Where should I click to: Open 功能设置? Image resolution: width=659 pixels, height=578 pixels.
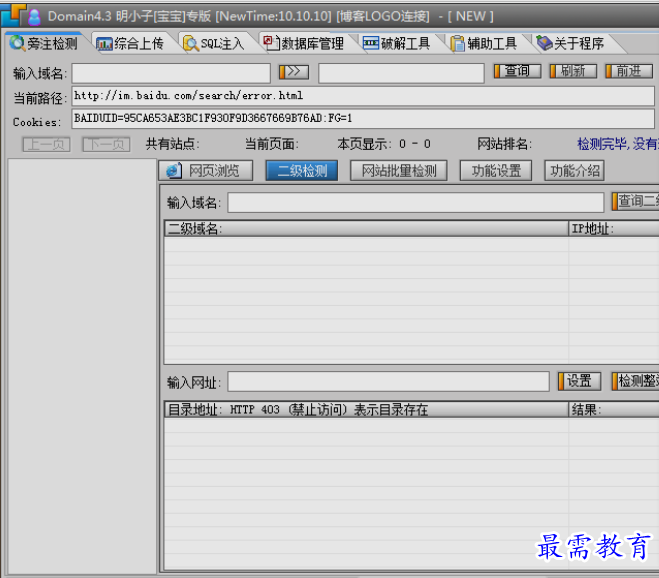pos(496,171)
